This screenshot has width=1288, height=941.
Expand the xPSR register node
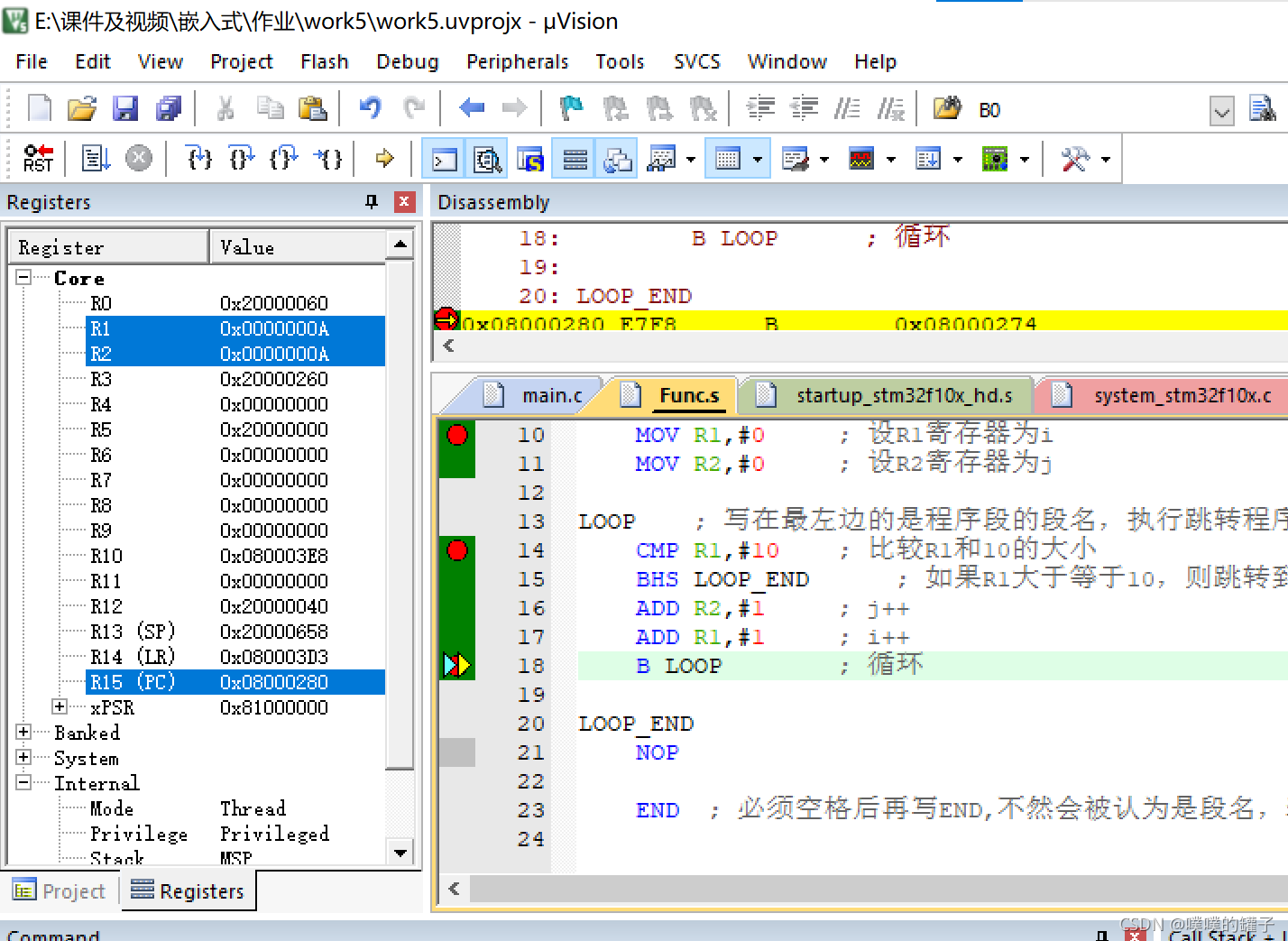(60, 706)
